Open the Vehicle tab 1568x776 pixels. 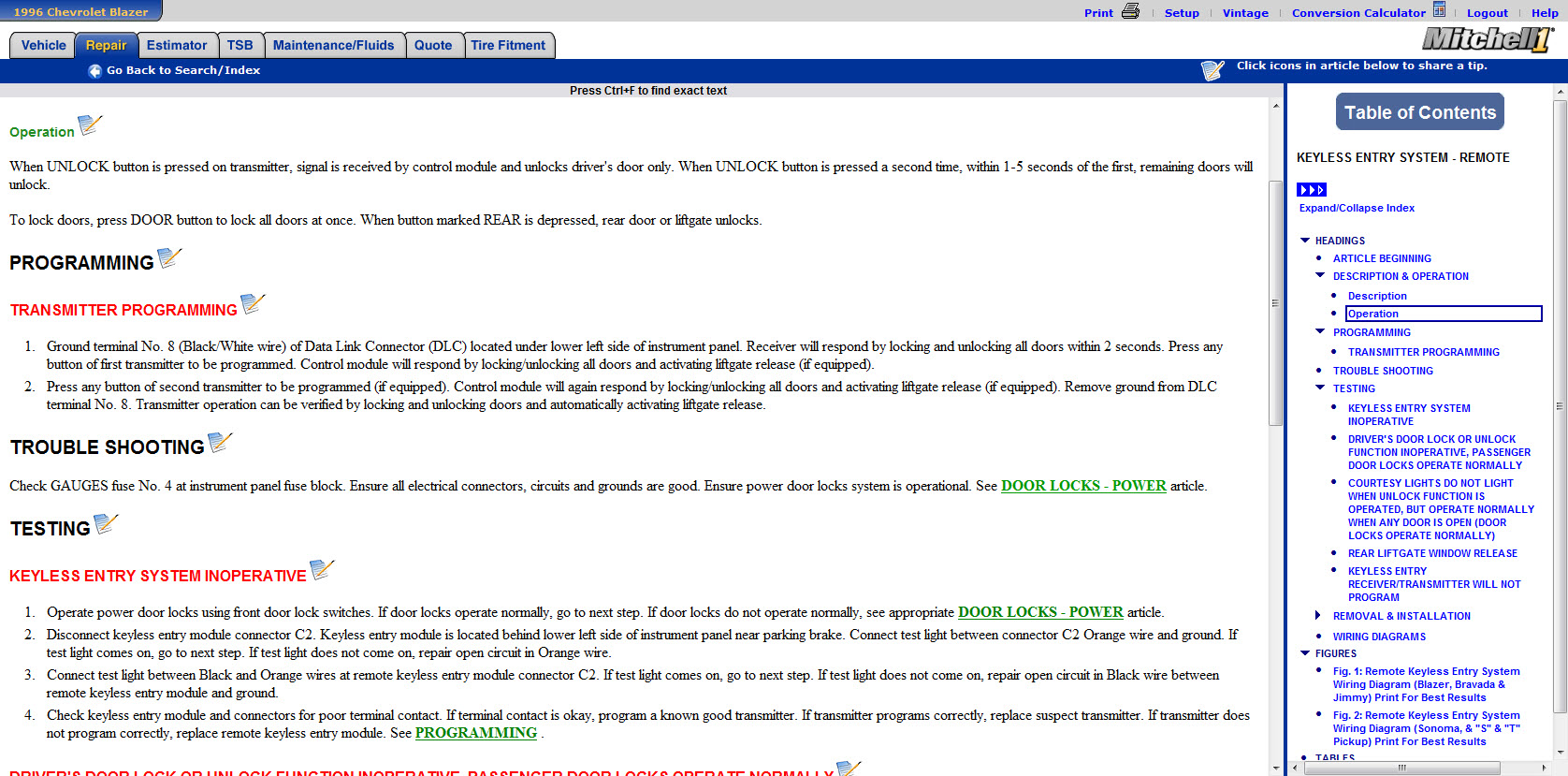43,45
